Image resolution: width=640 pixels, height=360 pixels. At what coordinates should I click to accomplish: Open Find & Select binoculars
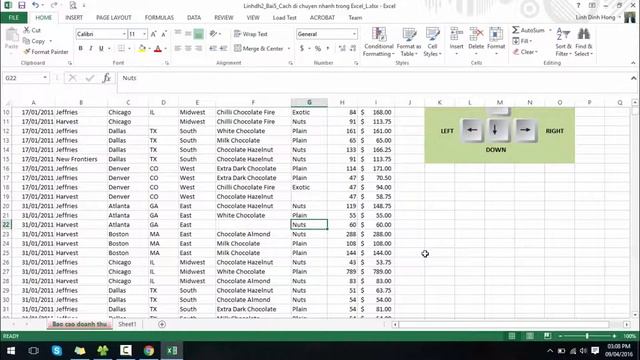[584, 42]
